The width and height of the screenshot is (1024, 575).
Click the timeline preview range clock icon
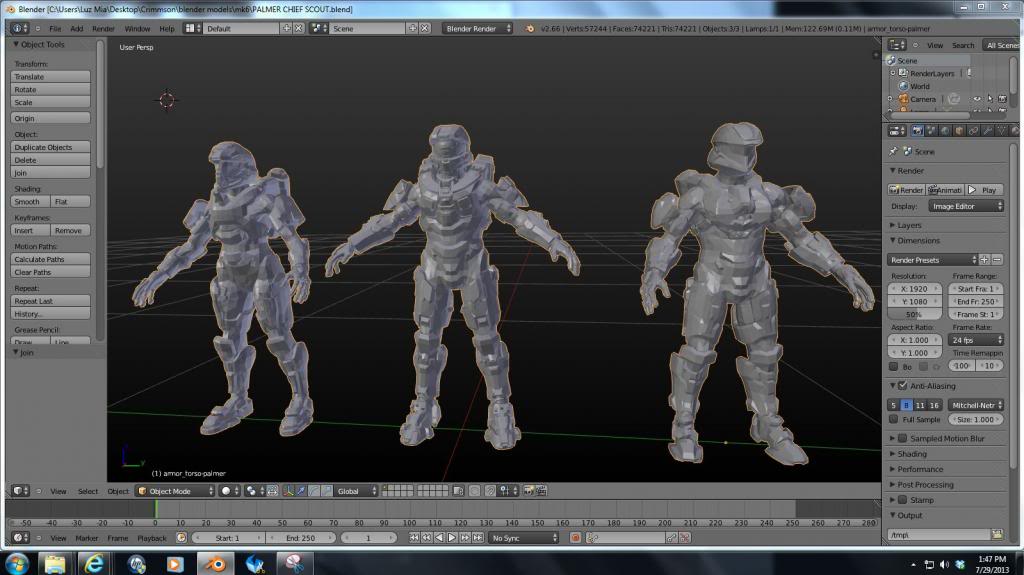(x=182, y=538)
